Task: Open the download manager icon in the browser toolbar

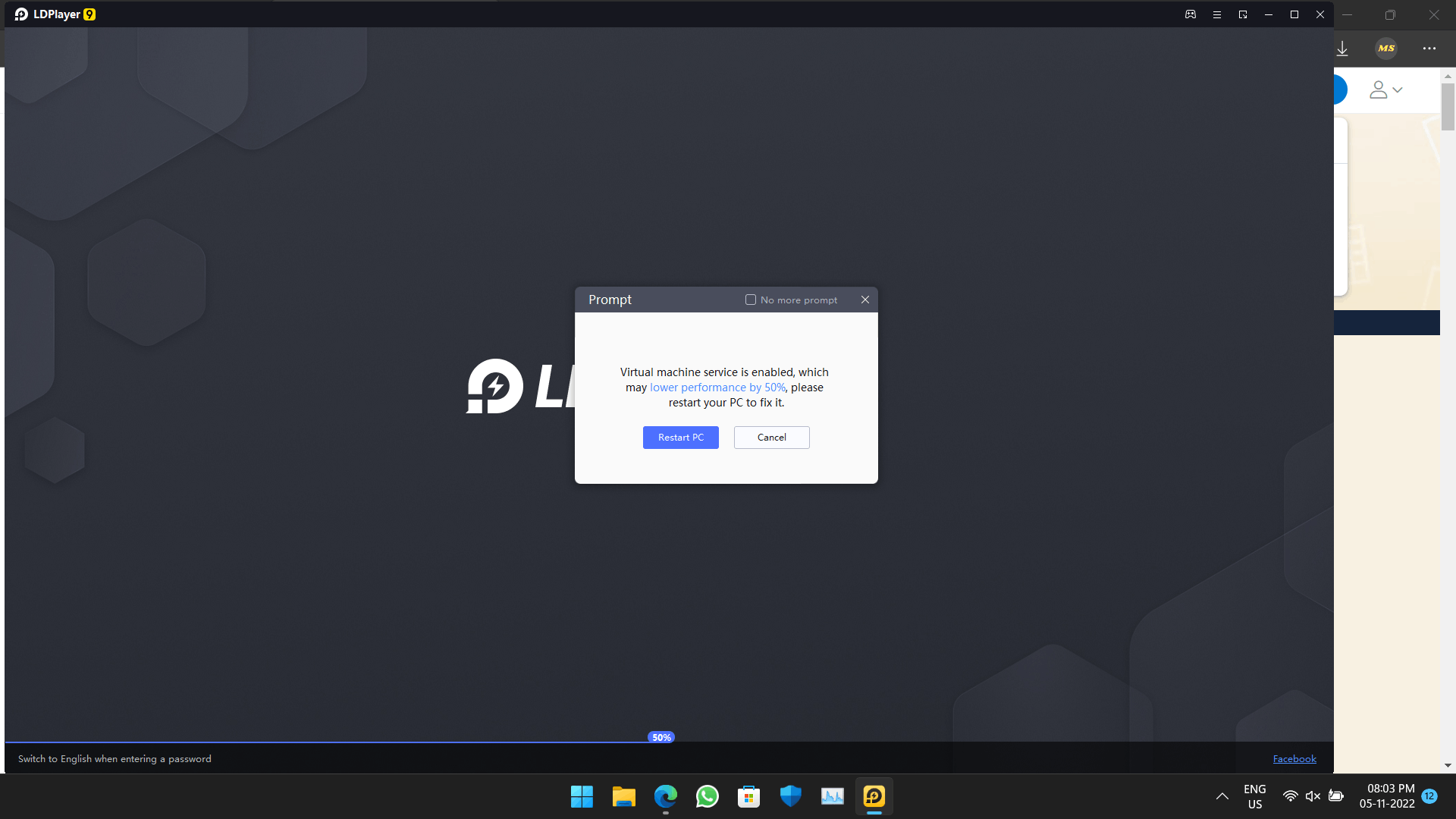Action: pyautogui.click(x=1342, y=49)
